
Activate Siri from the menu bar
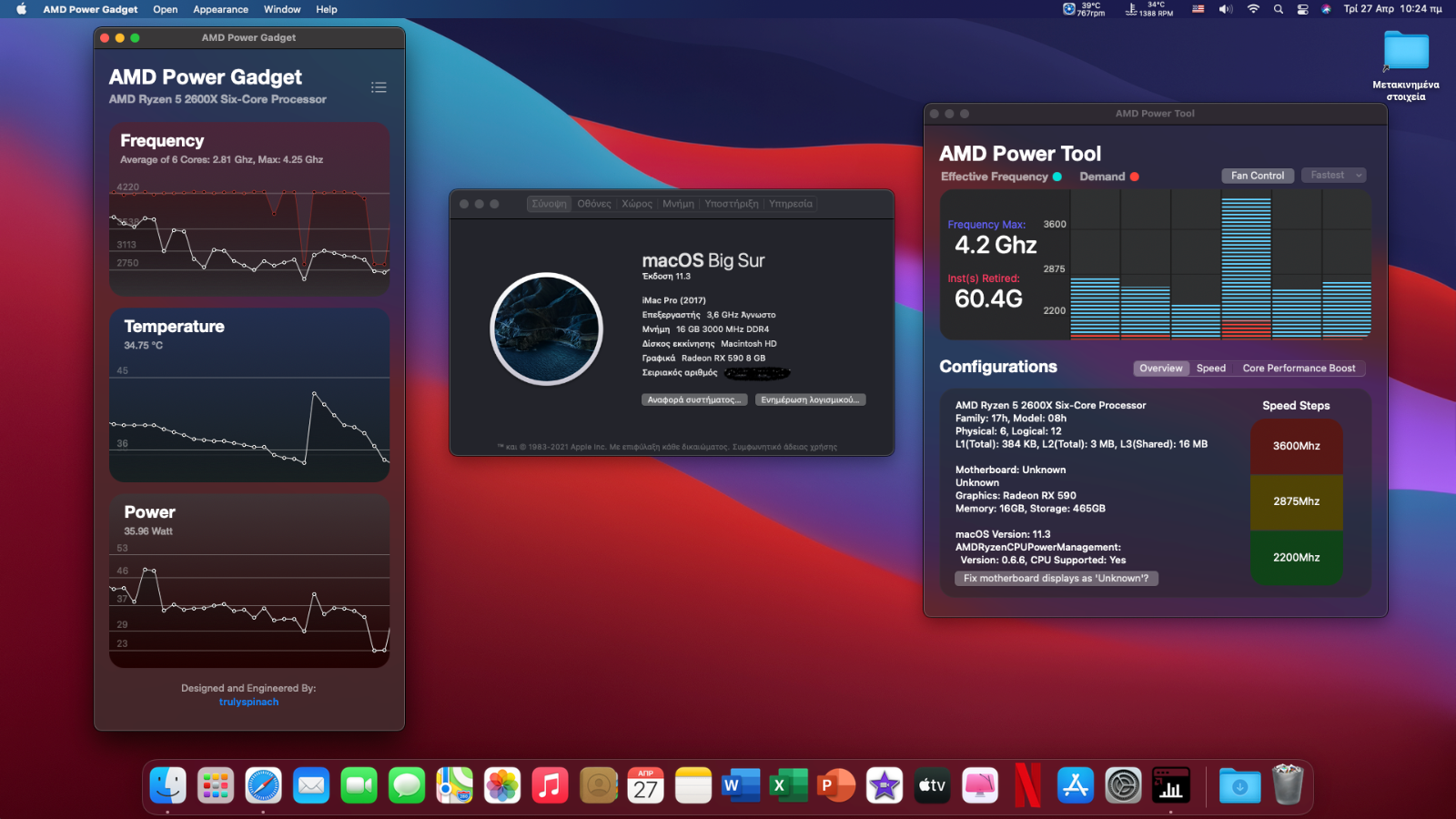pos(1326,9)
